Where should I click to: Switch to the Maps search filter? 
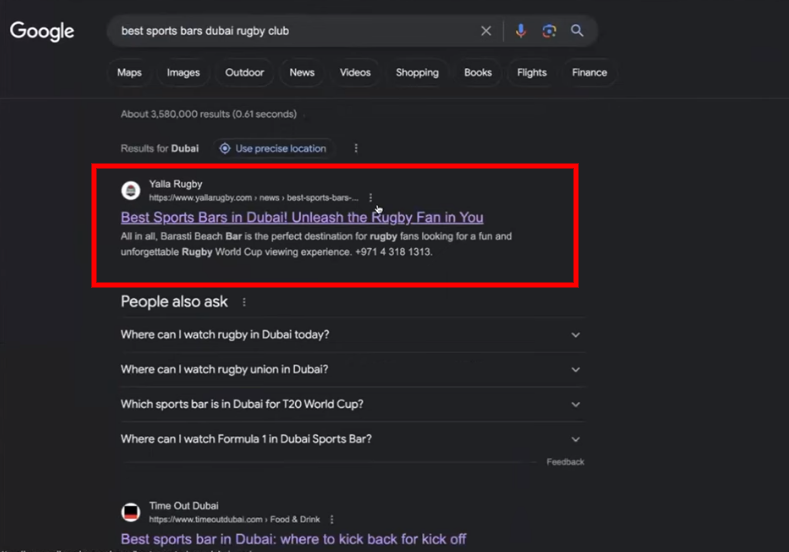(129, 73)
